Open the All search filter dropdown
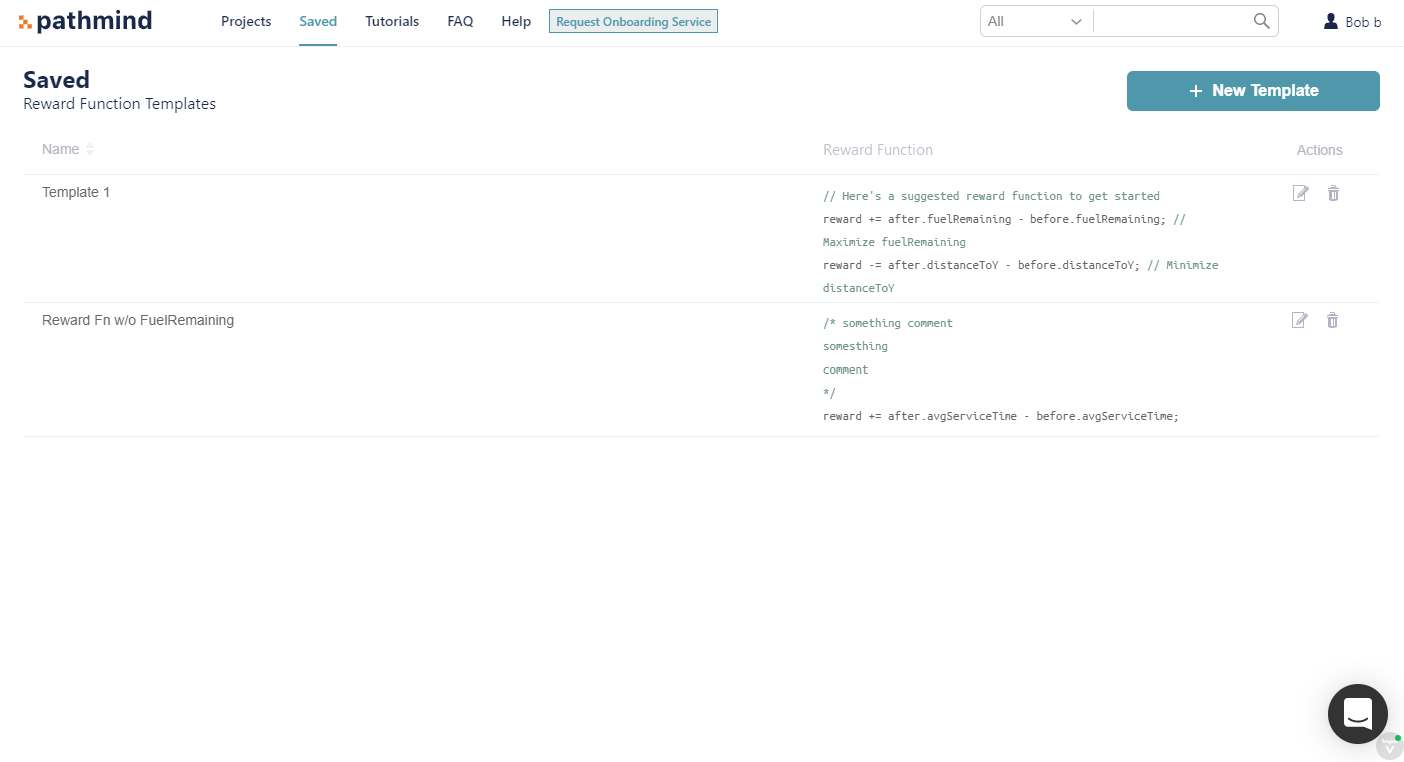 (x=1036, y=21)
